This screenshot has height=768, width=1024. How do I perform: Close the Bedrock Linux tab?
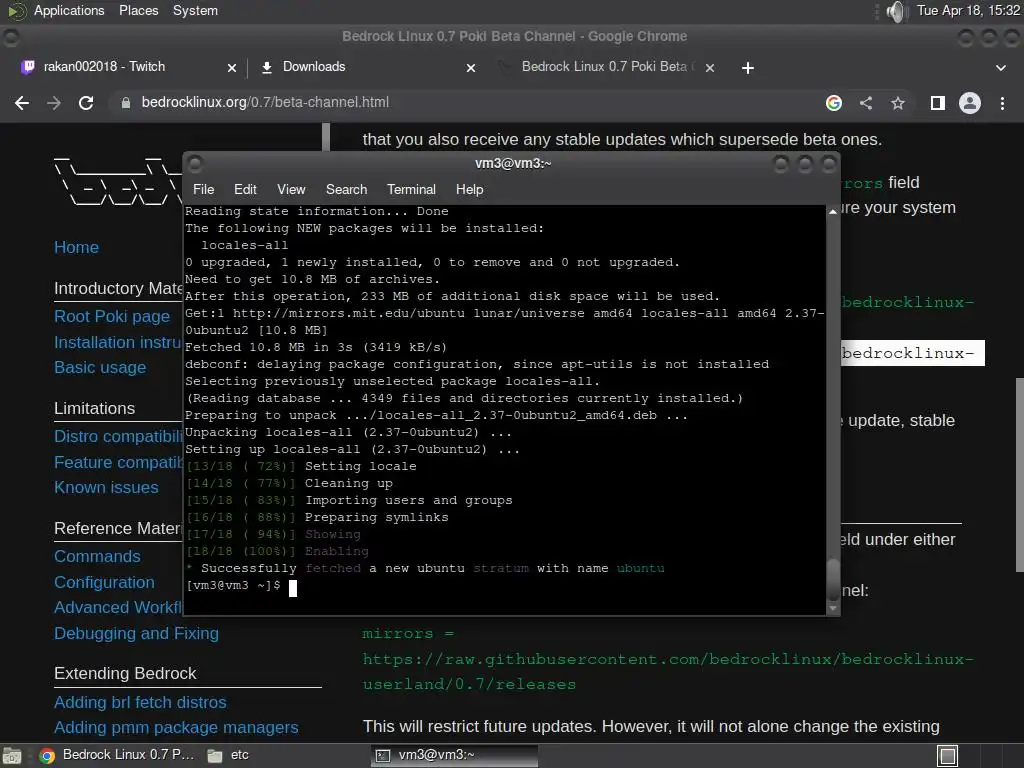pyautogui.click(x=710, y=68)
